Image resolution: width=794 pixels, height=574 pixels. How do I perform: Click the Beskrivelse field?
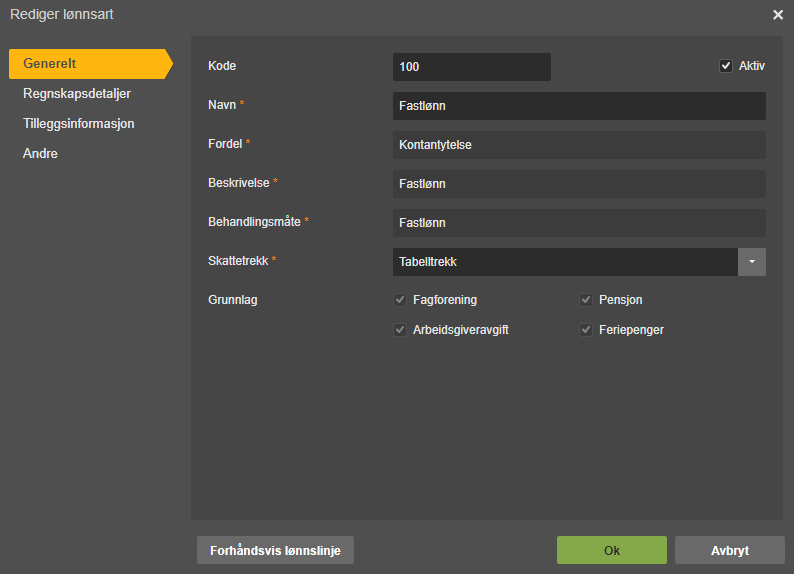click(x=579, y=184)
